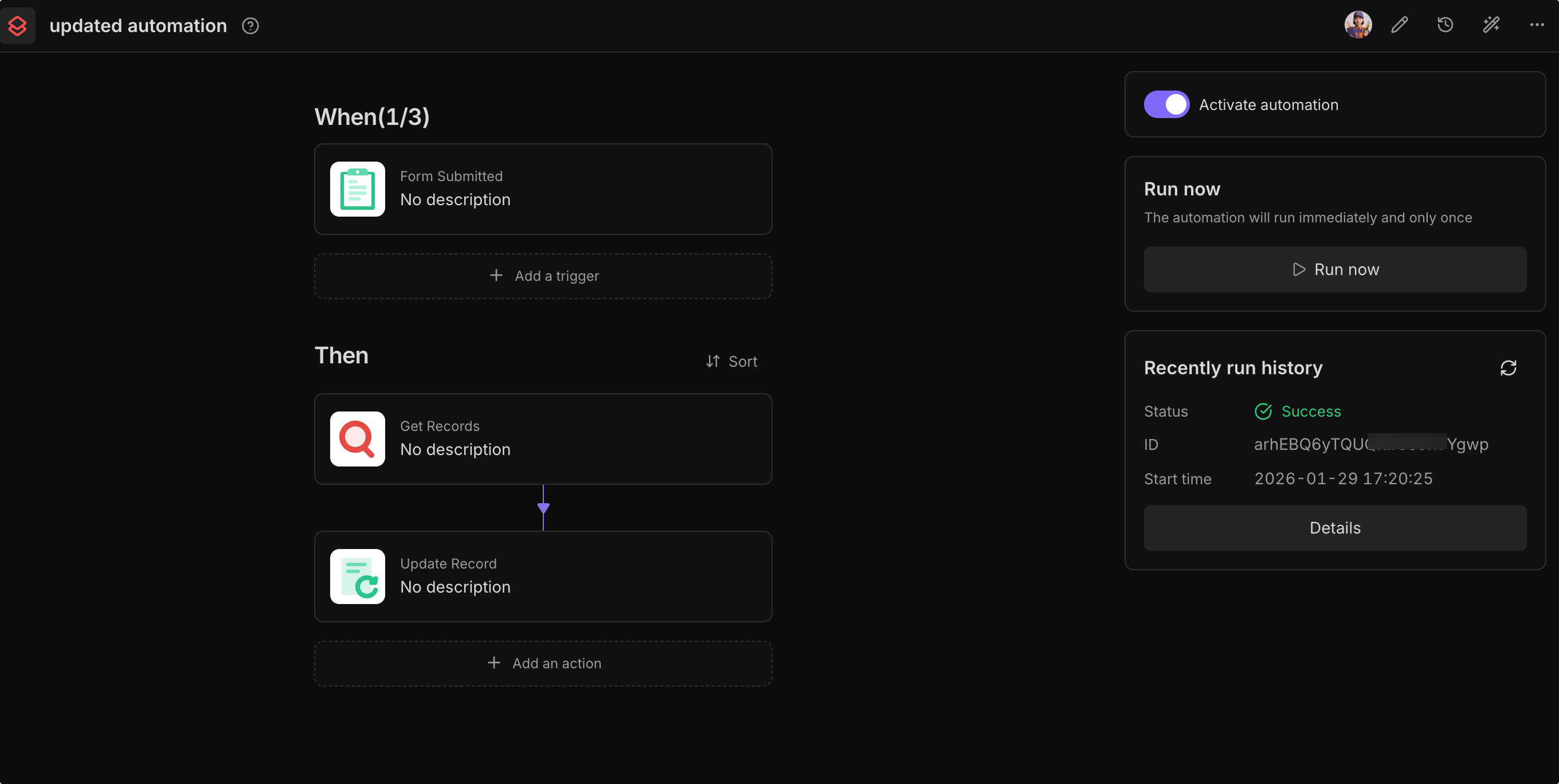The height and width of the screenshot is (784, 1559).
Task: Click the Get Records magnifier icon
Action: (x=357, y=438)
